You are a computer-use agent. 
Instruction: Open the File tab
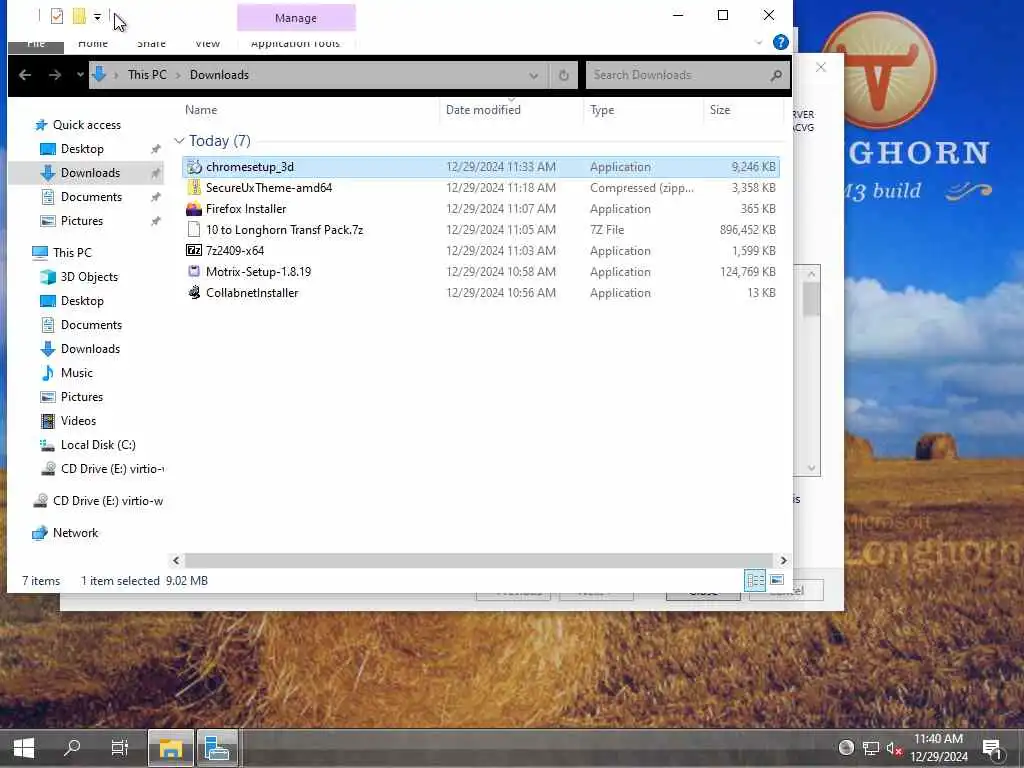click(x=36, y=44)
